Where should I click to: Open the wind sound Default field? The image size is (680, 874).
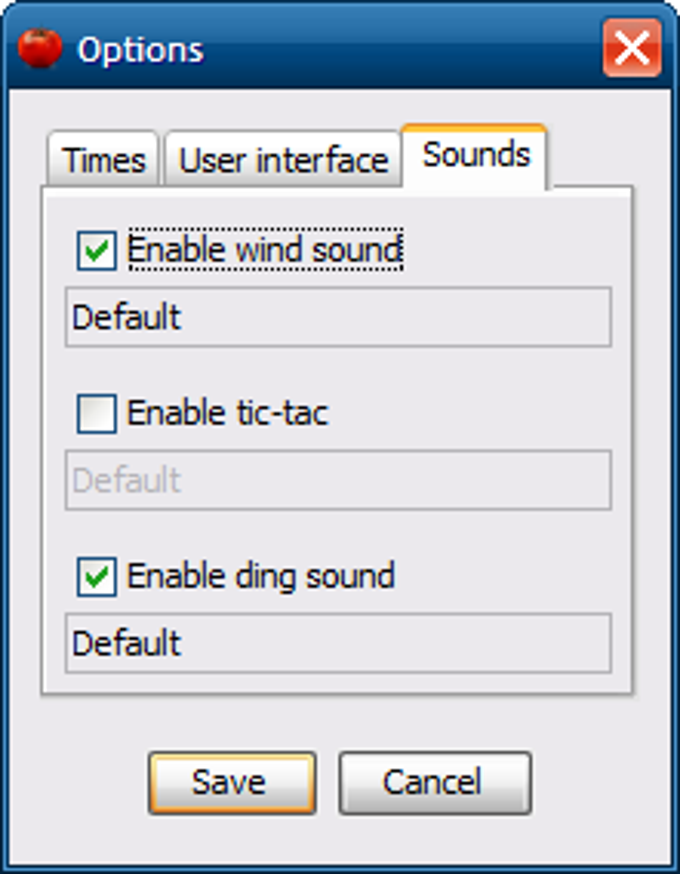pos(338,317)
